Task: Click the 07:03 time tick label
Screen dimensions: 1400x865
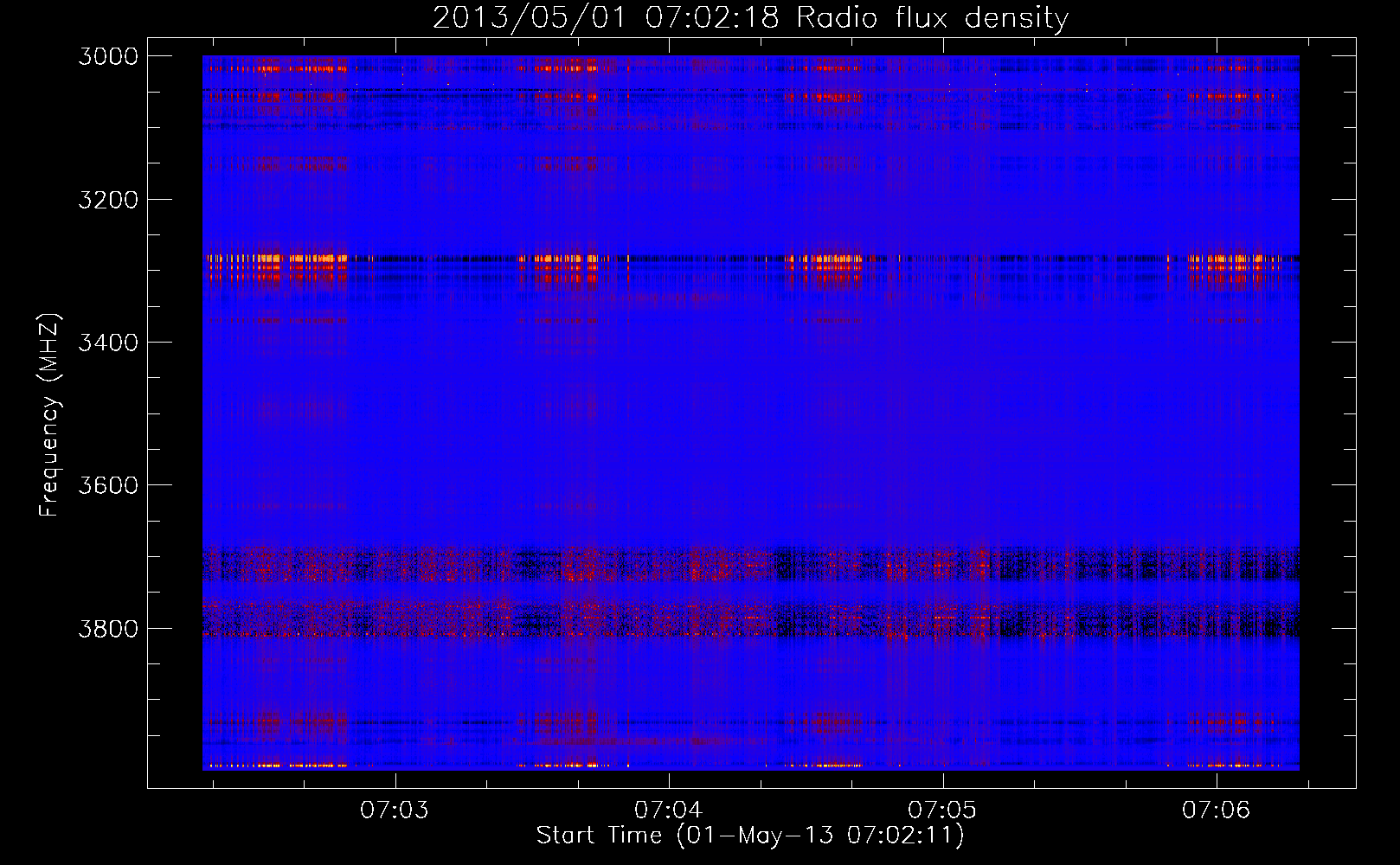Action: pyautogui.click(x=395, y=810)
